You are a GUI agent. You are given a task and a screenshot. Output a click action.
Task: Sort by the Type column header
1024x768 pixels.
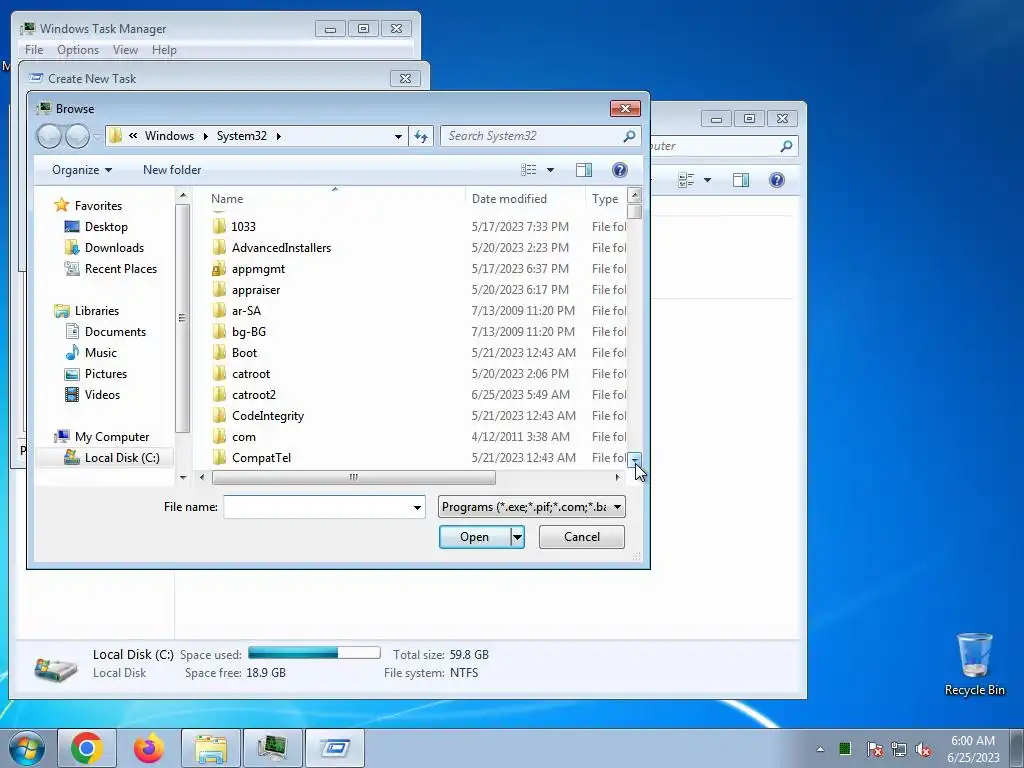(x=606, y=199)
